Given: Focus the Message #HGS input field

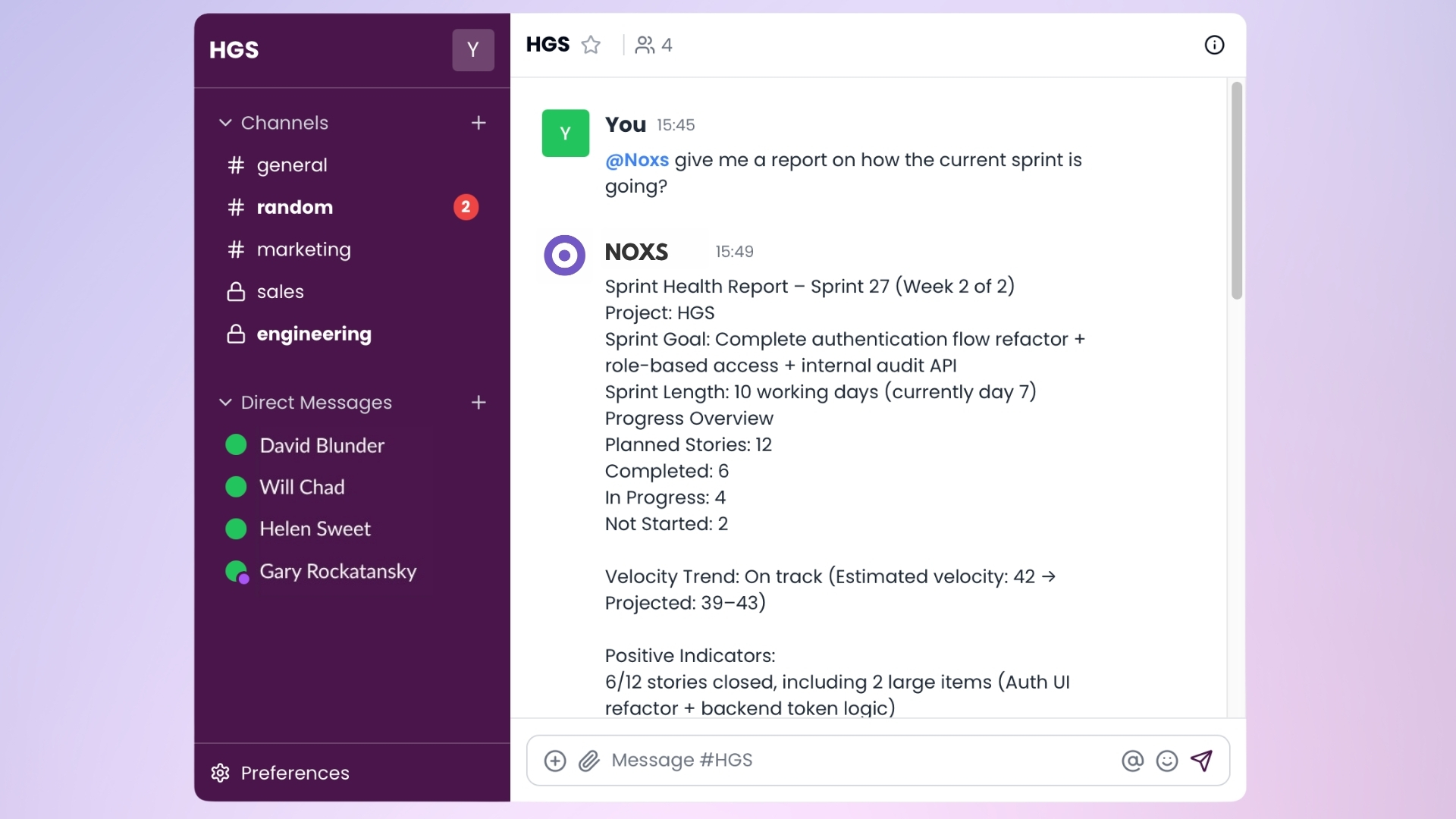Looking at the screenshot, I should tap(857, 761).
